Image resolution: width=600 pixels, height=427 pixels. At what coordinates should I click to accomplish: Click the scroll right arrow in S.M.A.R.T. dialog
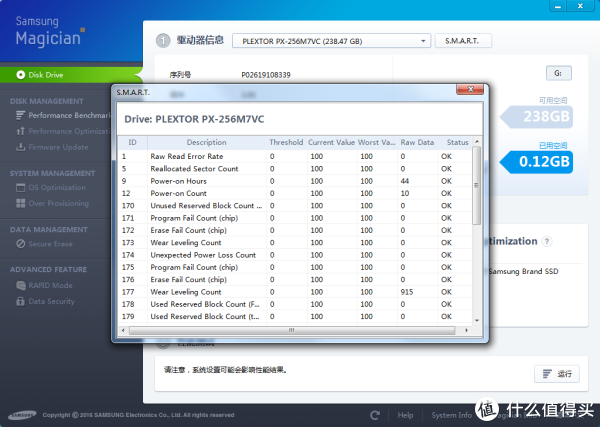pos(466,330)
